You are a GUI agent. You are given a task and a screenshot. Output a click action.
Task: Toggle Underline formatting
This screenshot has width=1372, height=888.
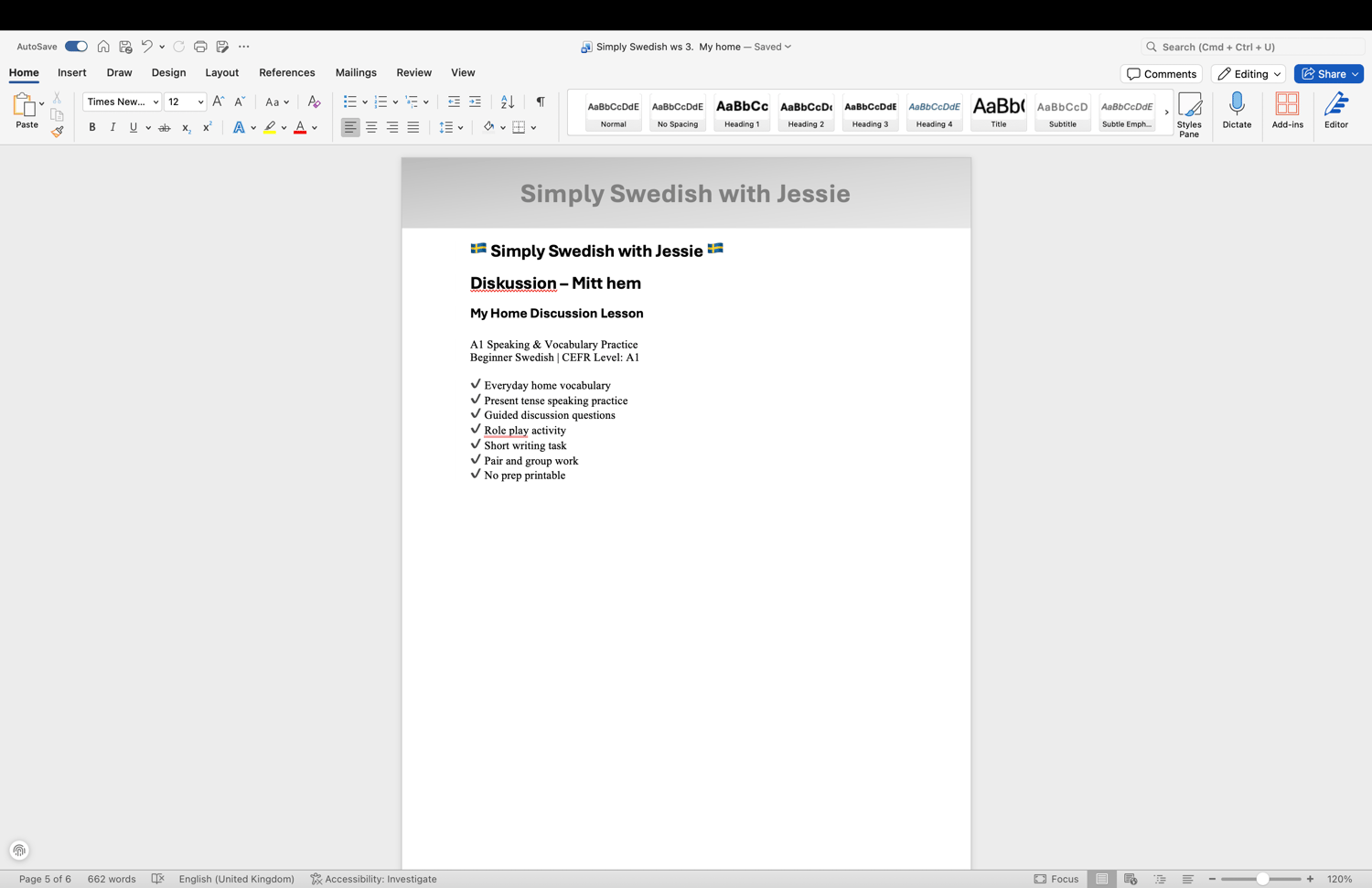point(134,128)
